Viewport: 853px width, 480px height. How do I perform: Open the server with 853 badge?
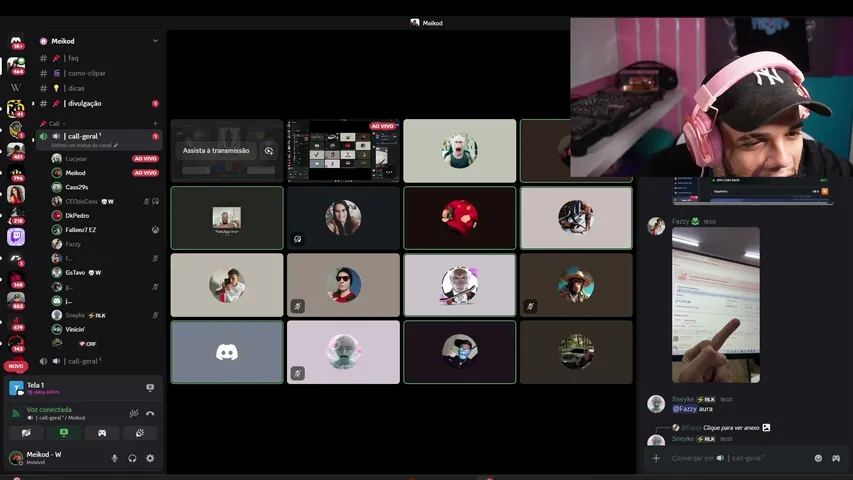point(16,300)
